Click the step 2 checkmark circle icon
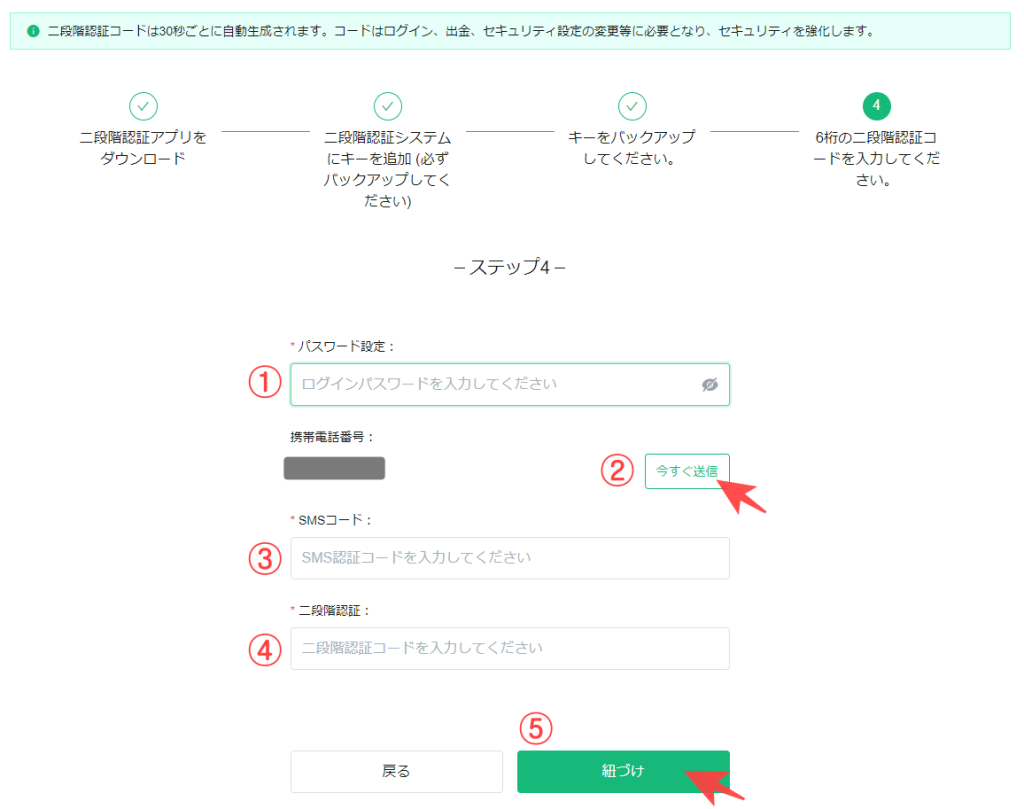This screenshot has height=809, width=1024. coord(388,106)
